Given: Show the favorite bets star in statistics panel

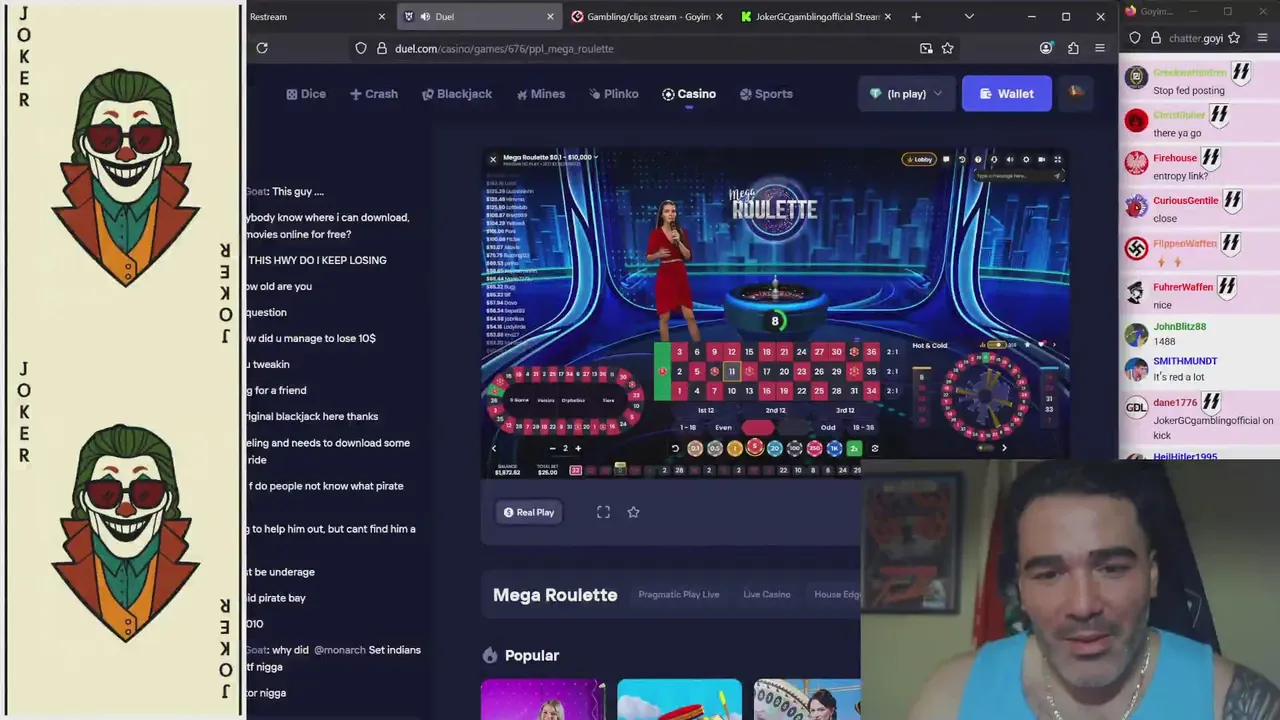Looking at the screenshot, I should point(1027,345).
